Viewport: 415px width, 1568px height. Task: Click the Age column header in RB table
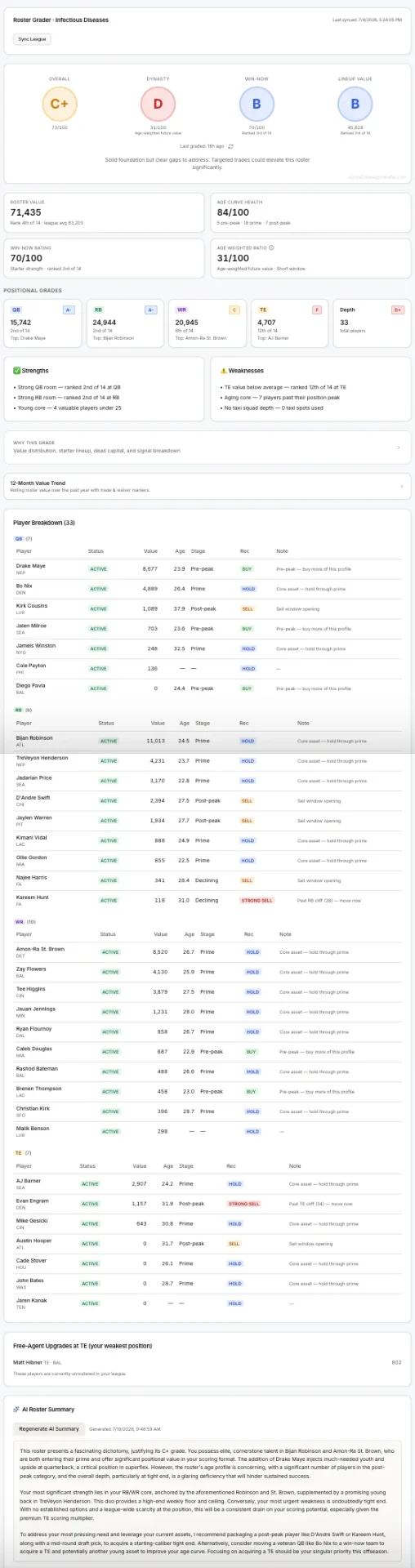pyautogui.click(x=185, y=723)
